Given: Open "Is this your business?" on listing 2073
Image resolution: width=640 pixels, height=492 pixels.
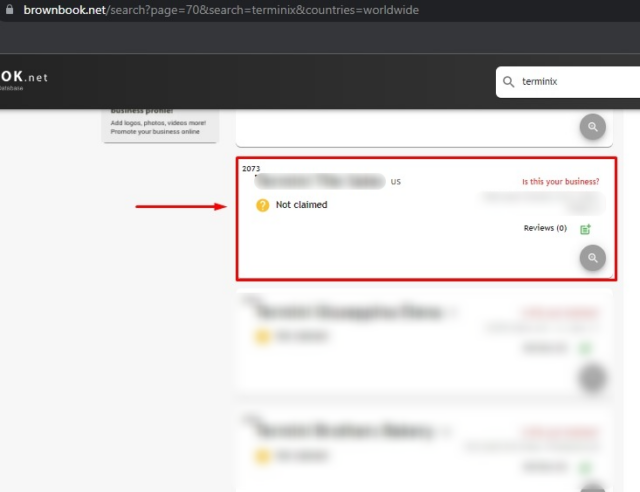Looking at the screenshot, I should pyautogui.click(x=560, y=182).
